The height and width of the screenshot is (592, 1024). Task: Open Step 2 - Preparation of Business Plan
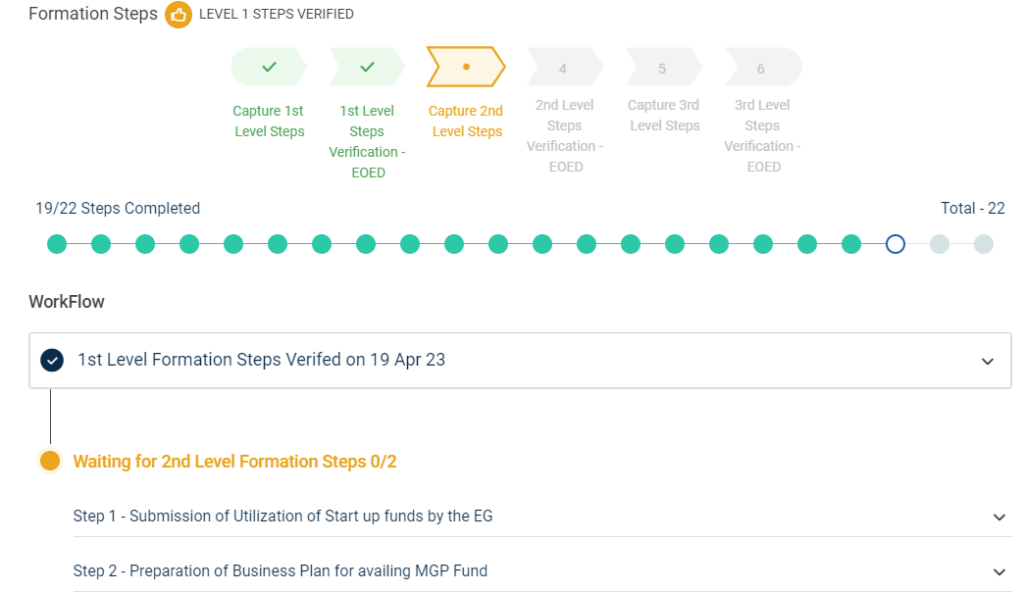pos(280,571)
